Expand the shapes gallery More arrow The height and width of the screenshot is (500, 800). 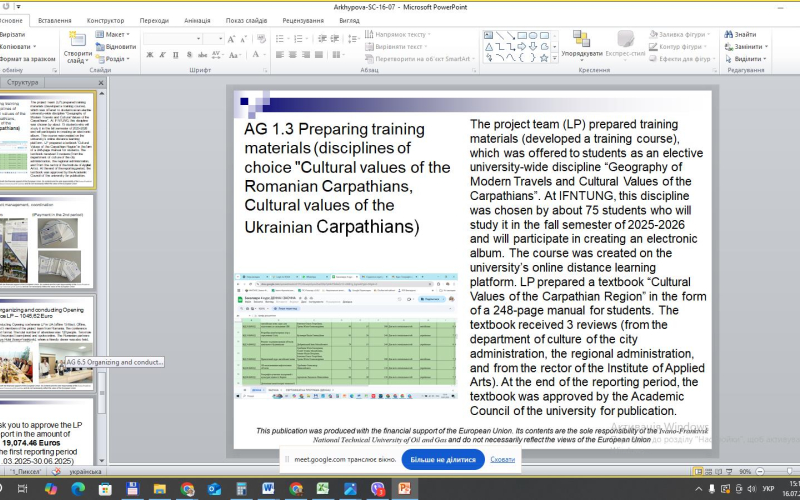(555, 58)
